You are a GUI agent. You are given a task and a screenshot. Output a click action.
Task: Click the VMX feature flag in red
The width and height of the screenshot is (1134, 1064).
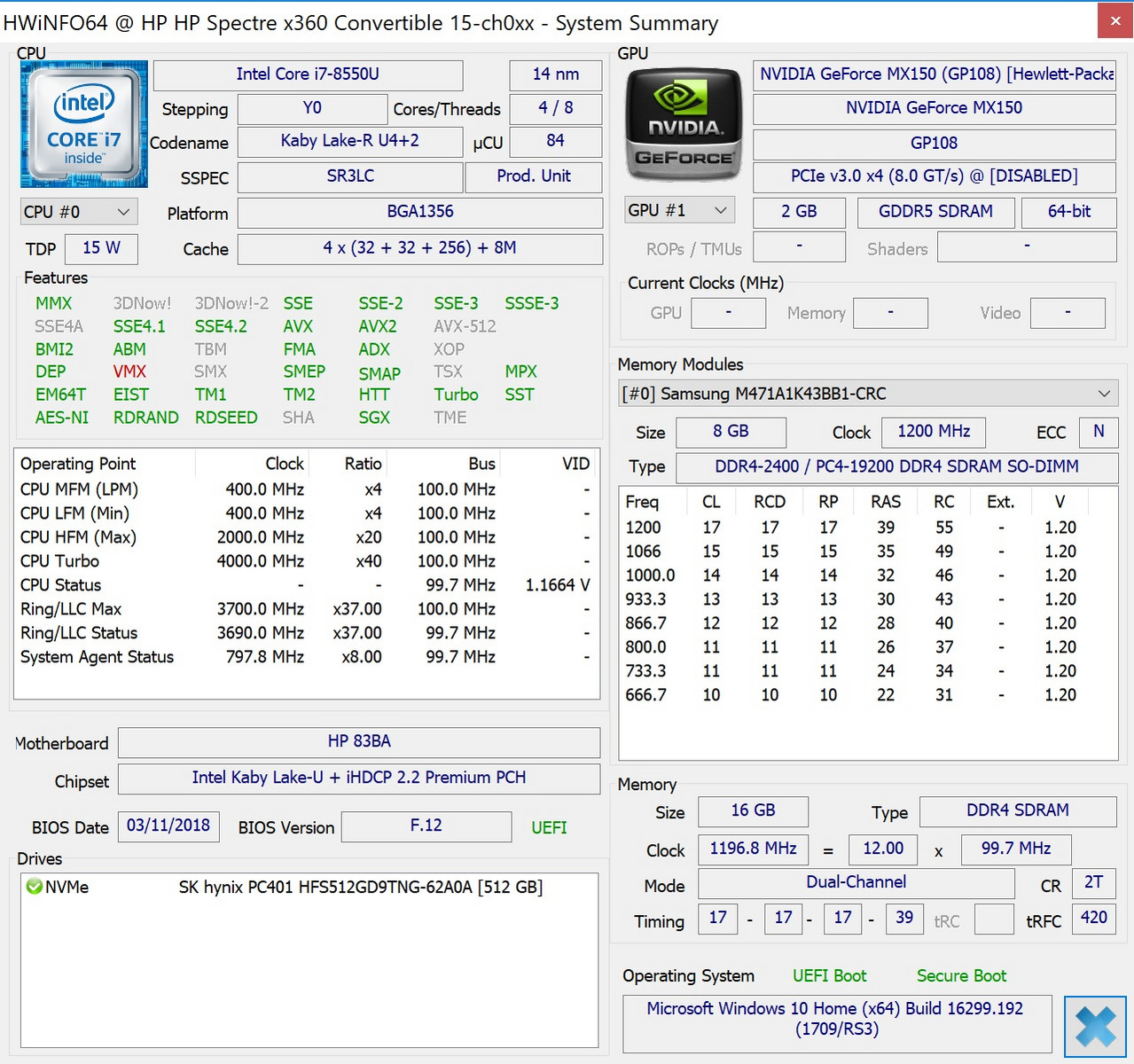pyautogui.click(x=129, y=372)
